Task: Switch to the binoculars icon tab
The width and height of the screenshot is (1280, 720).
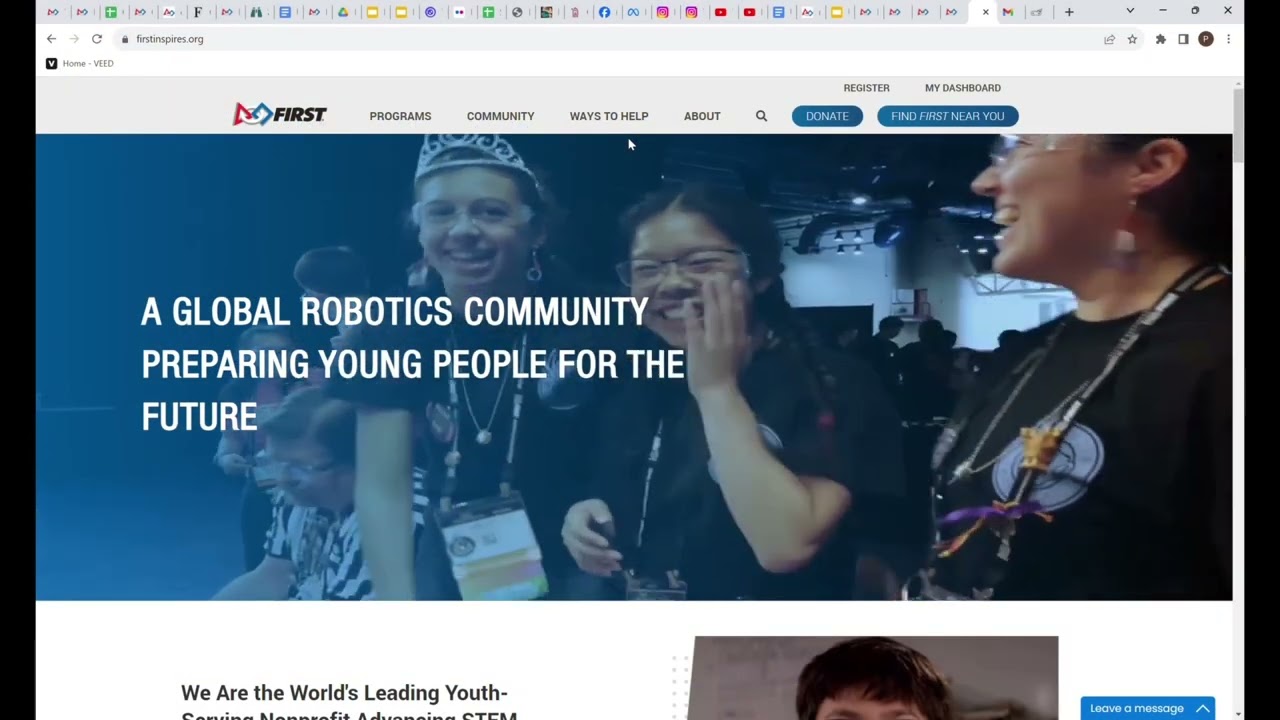Action: click(x=256, y=12)
